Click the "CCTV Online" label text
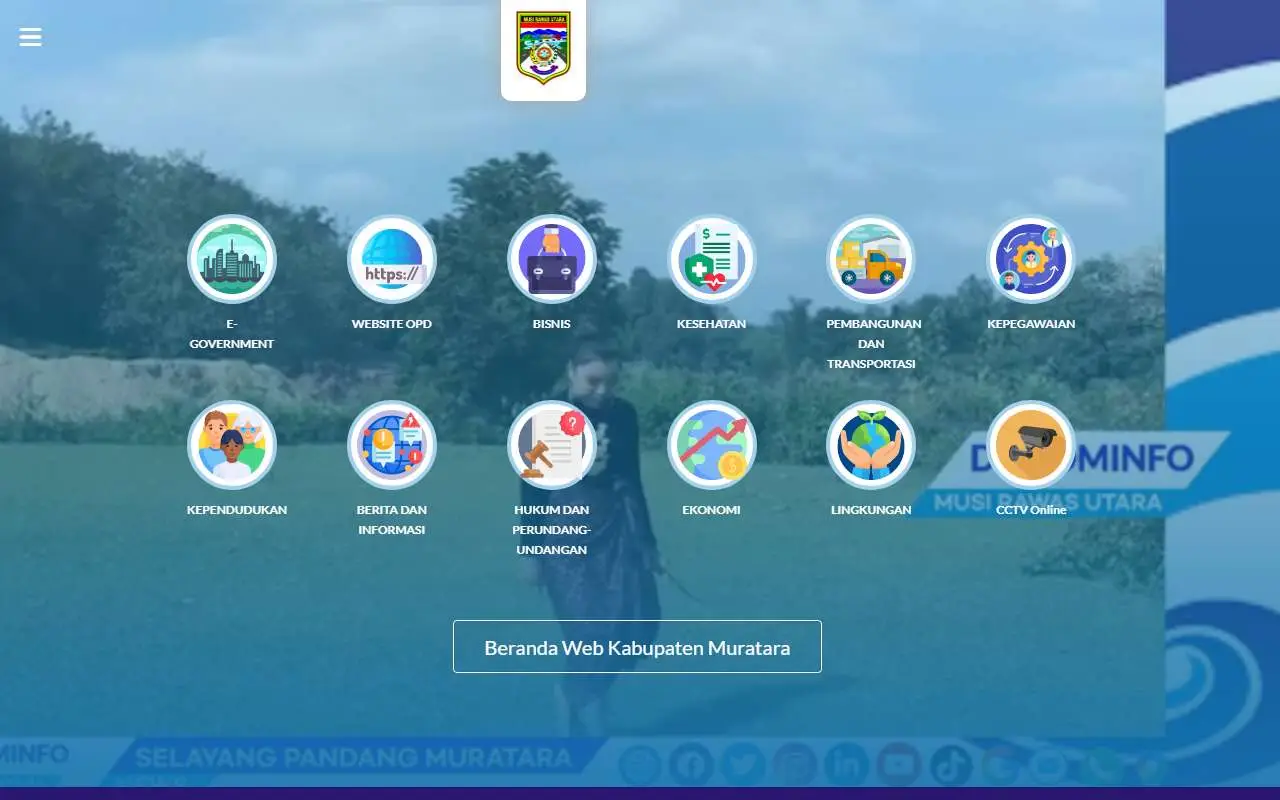This screenshot has width=1280, height=800. pyautogui.click(x=1031, y=510)
